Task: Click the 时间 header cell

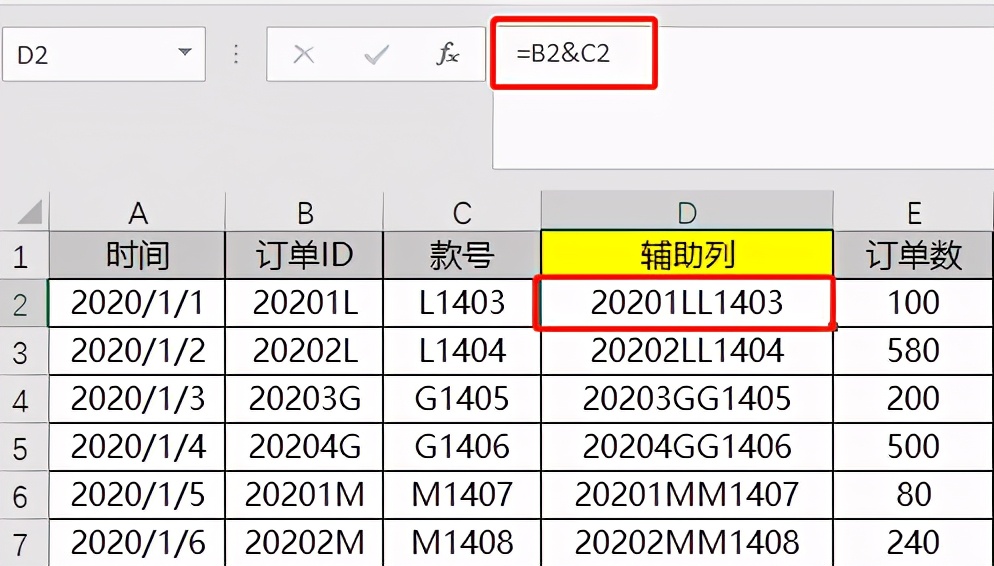Action: tap(138, 255)
